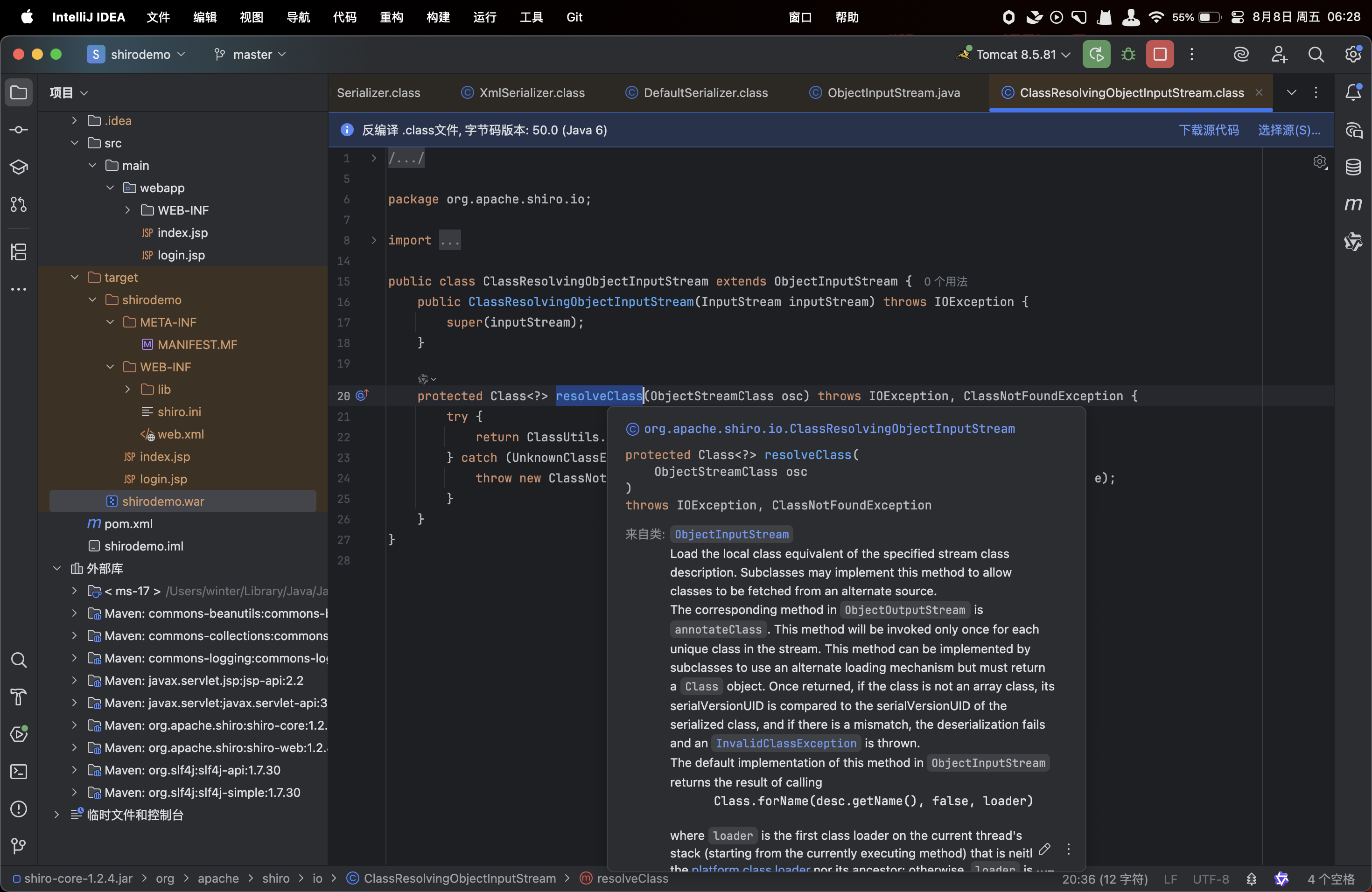Open Notifications bell panel
The width and height of the screenshot is (1372, 892).
click(x=1353, y=92)
